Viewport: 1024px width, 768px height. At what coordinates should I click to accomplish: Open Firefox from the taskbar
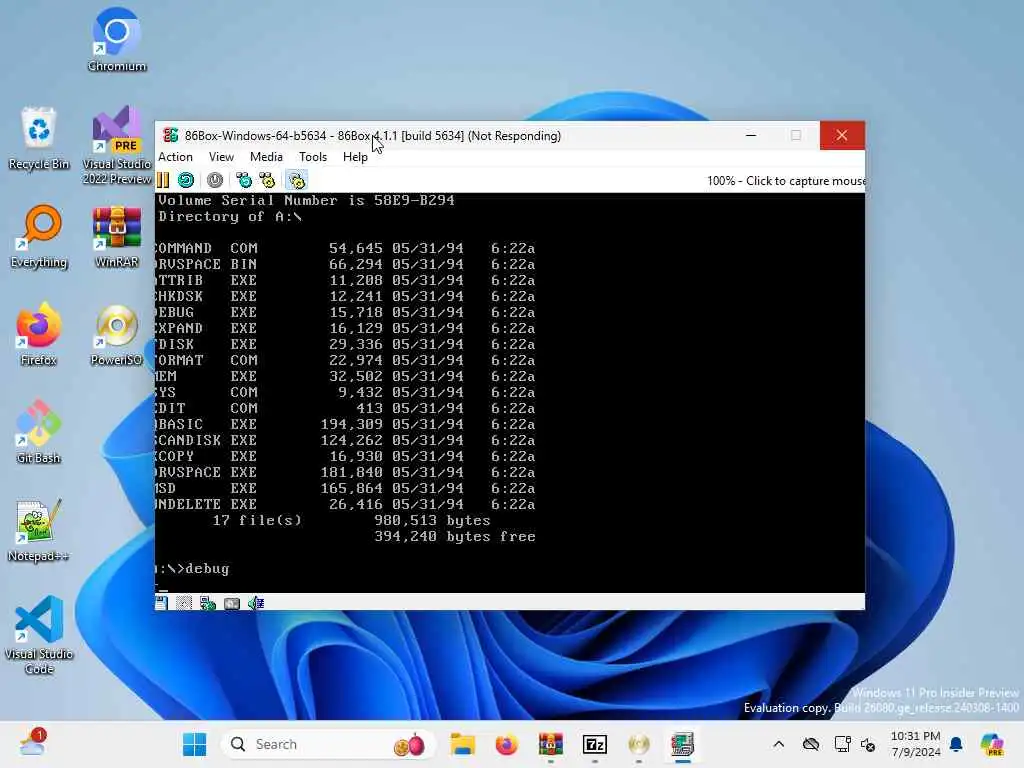pos(506,744)
